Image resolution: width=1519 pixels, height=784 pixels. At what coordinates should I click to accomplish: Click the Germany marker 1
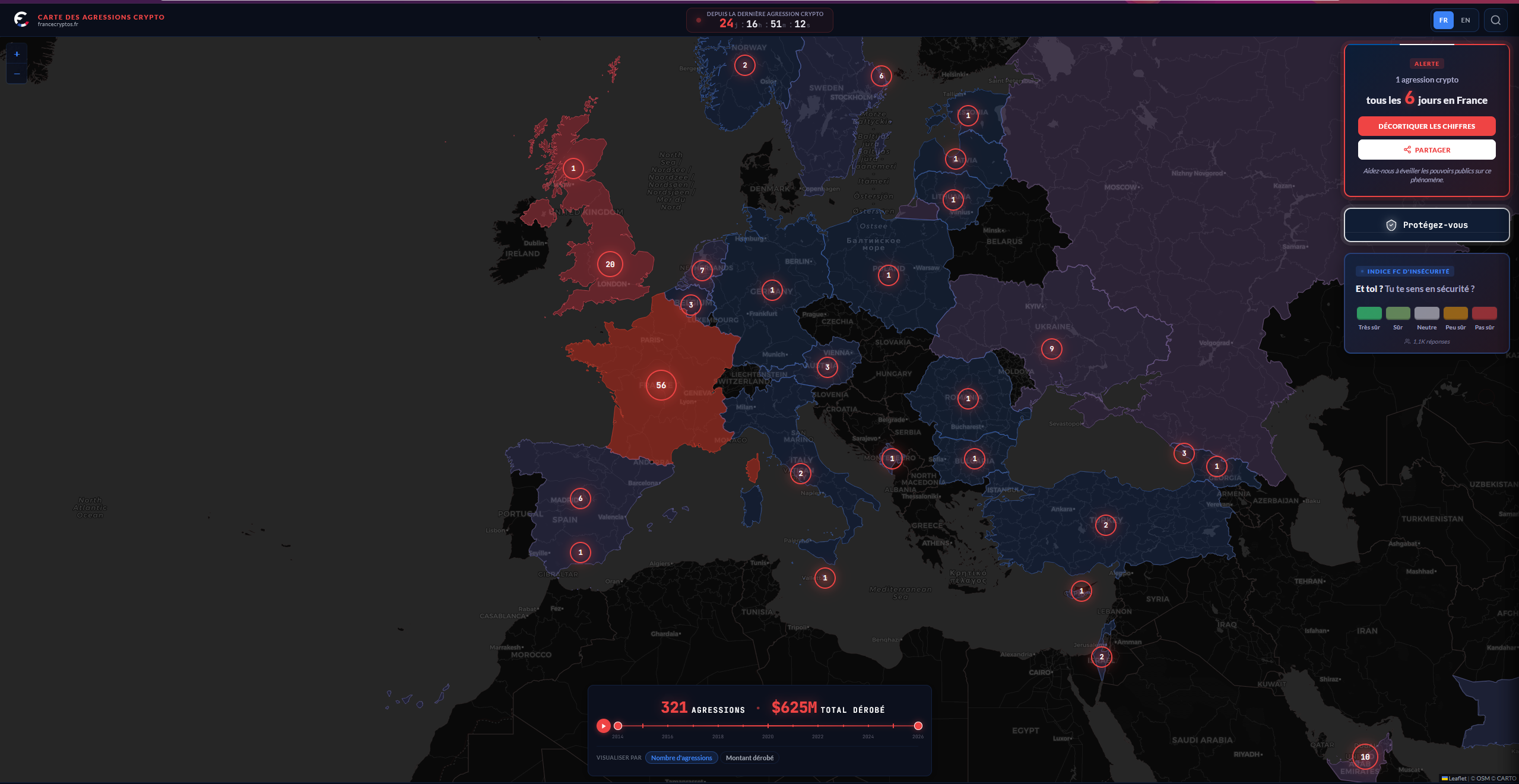pos(772,290)
